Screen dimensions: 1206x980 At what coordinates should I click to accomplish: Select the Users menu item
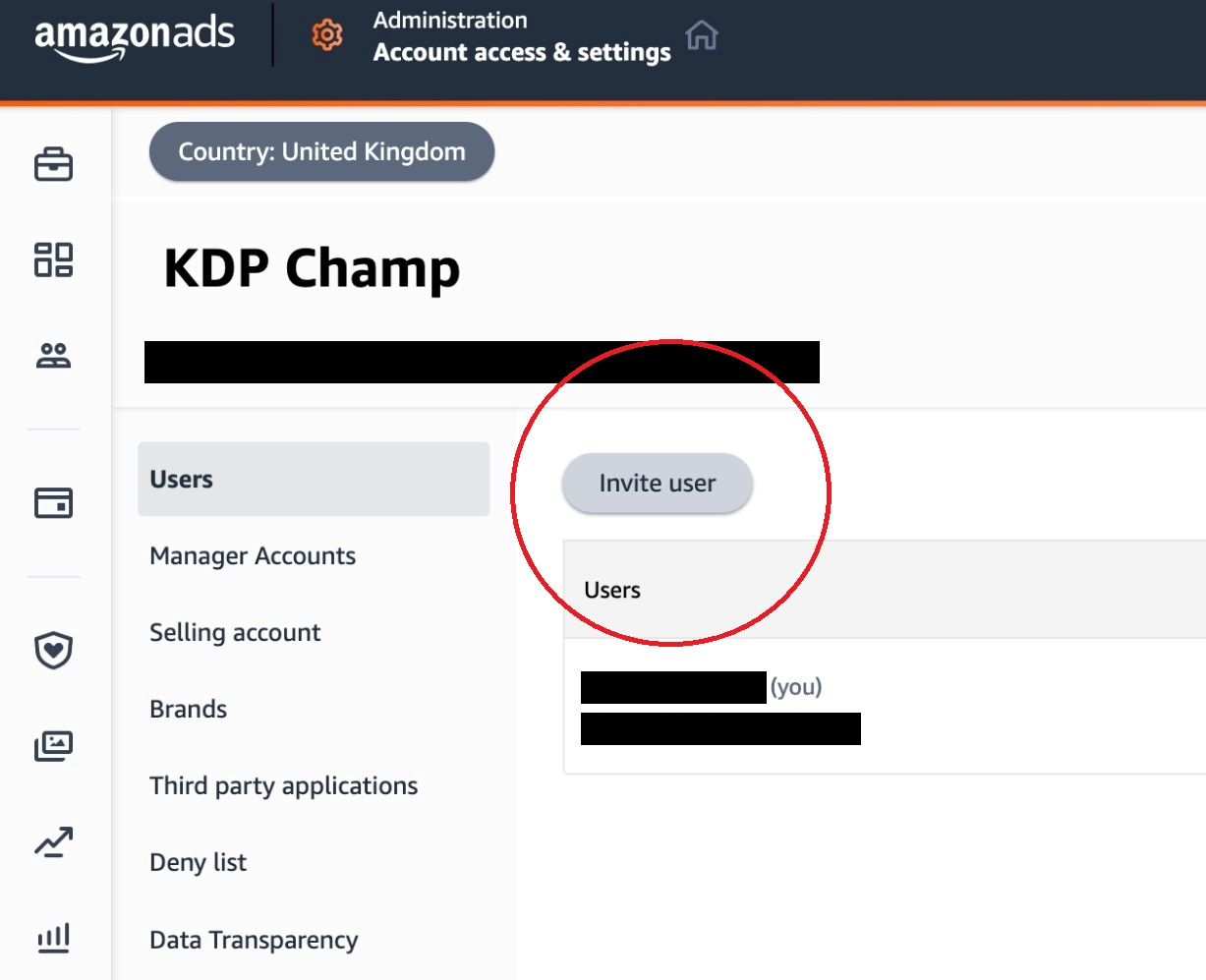314,479
